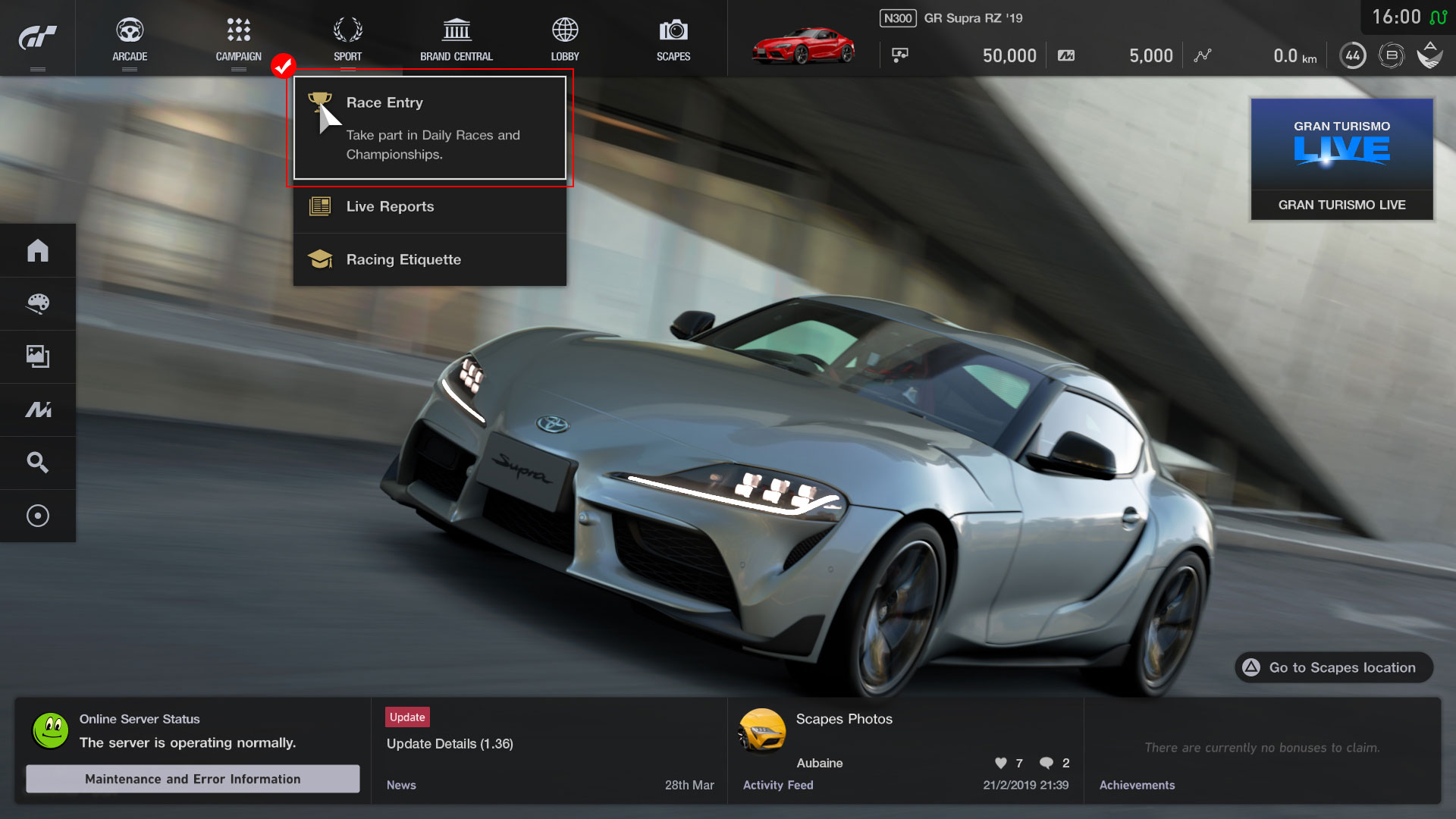Open the photo gallery sidebar icon
Image resolution: width=1456 pixels, height=819 pixels.
(x=38, y=356)
